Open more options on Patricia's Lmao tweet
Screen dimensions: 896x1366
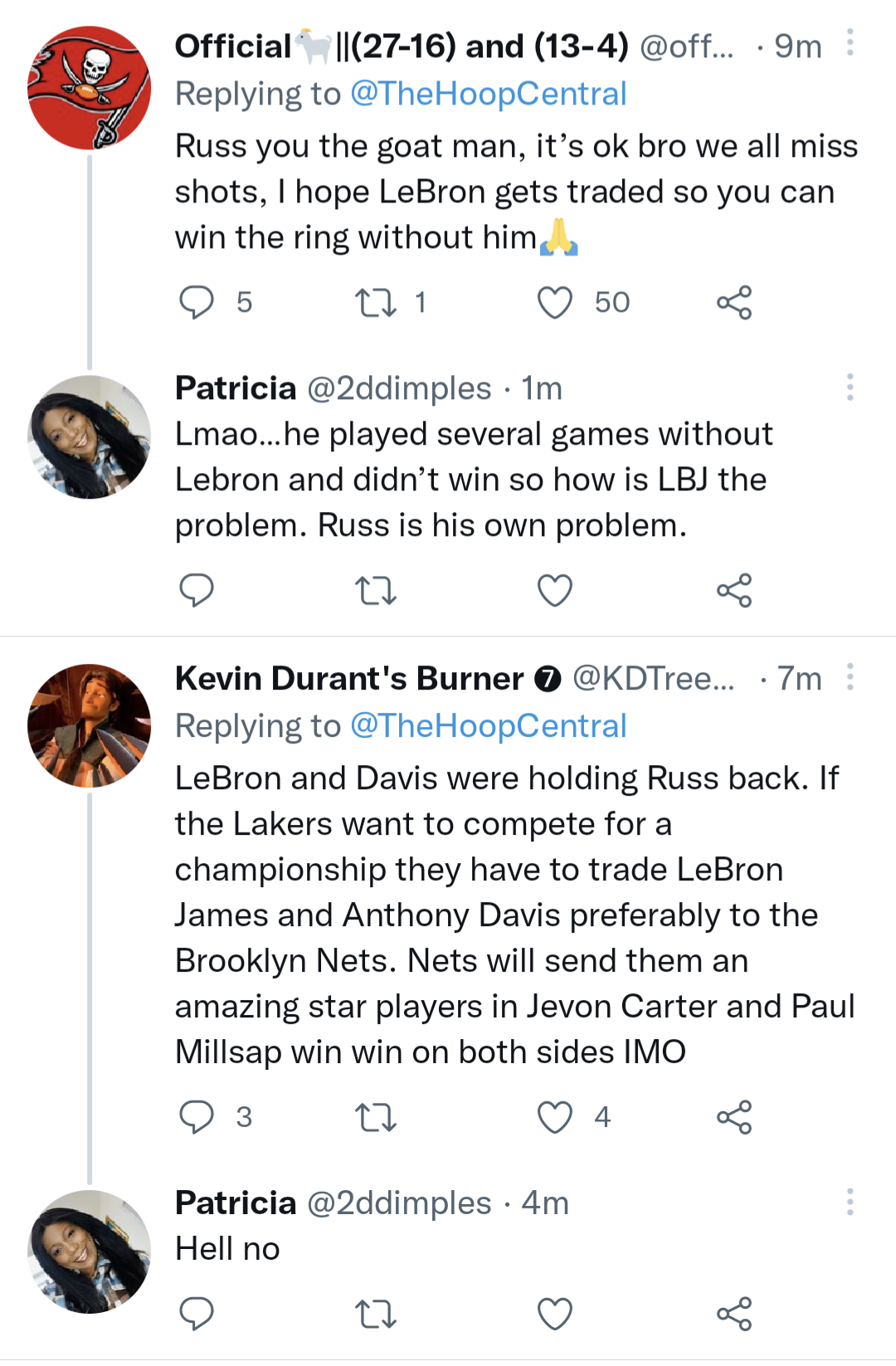[850, 387]
